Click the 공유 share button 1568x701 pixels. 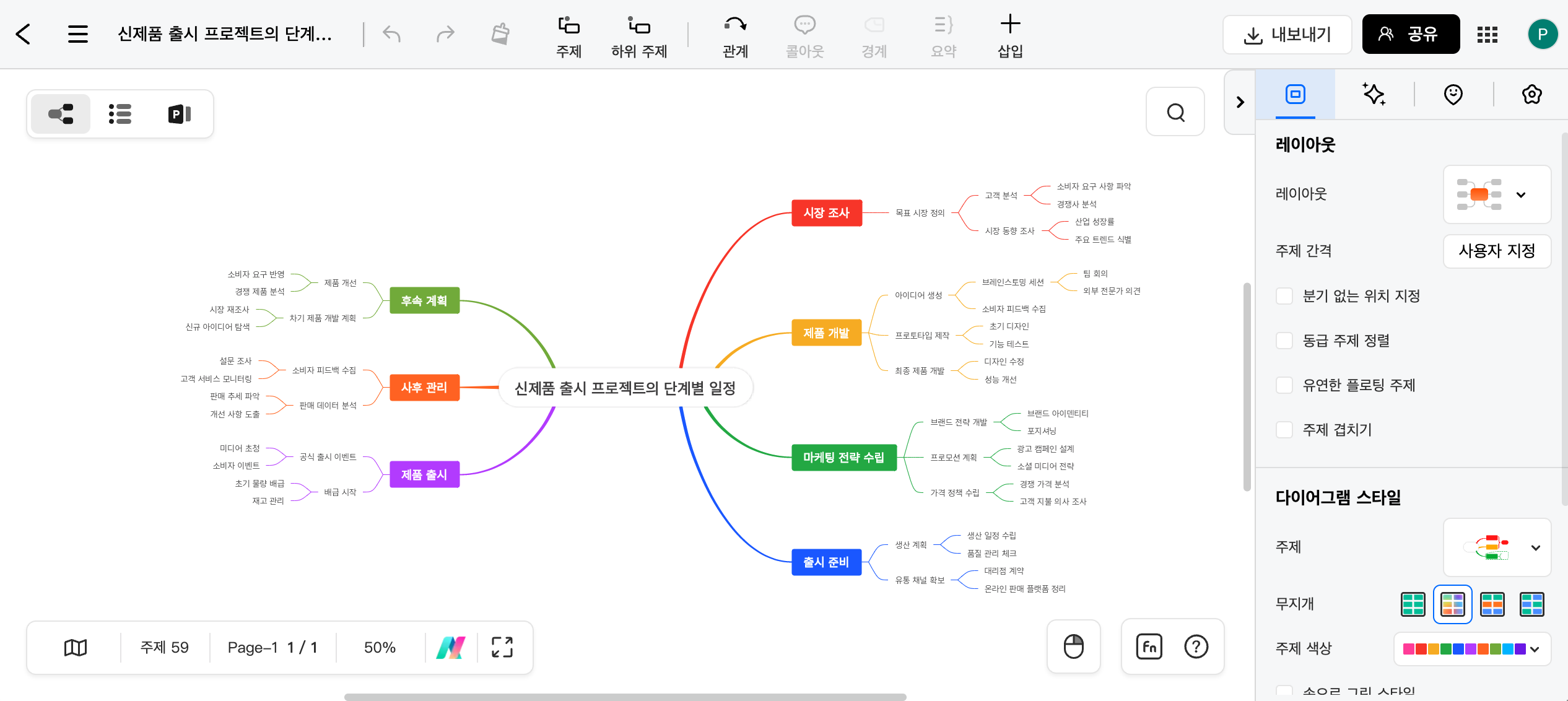tap(1411, 34)
